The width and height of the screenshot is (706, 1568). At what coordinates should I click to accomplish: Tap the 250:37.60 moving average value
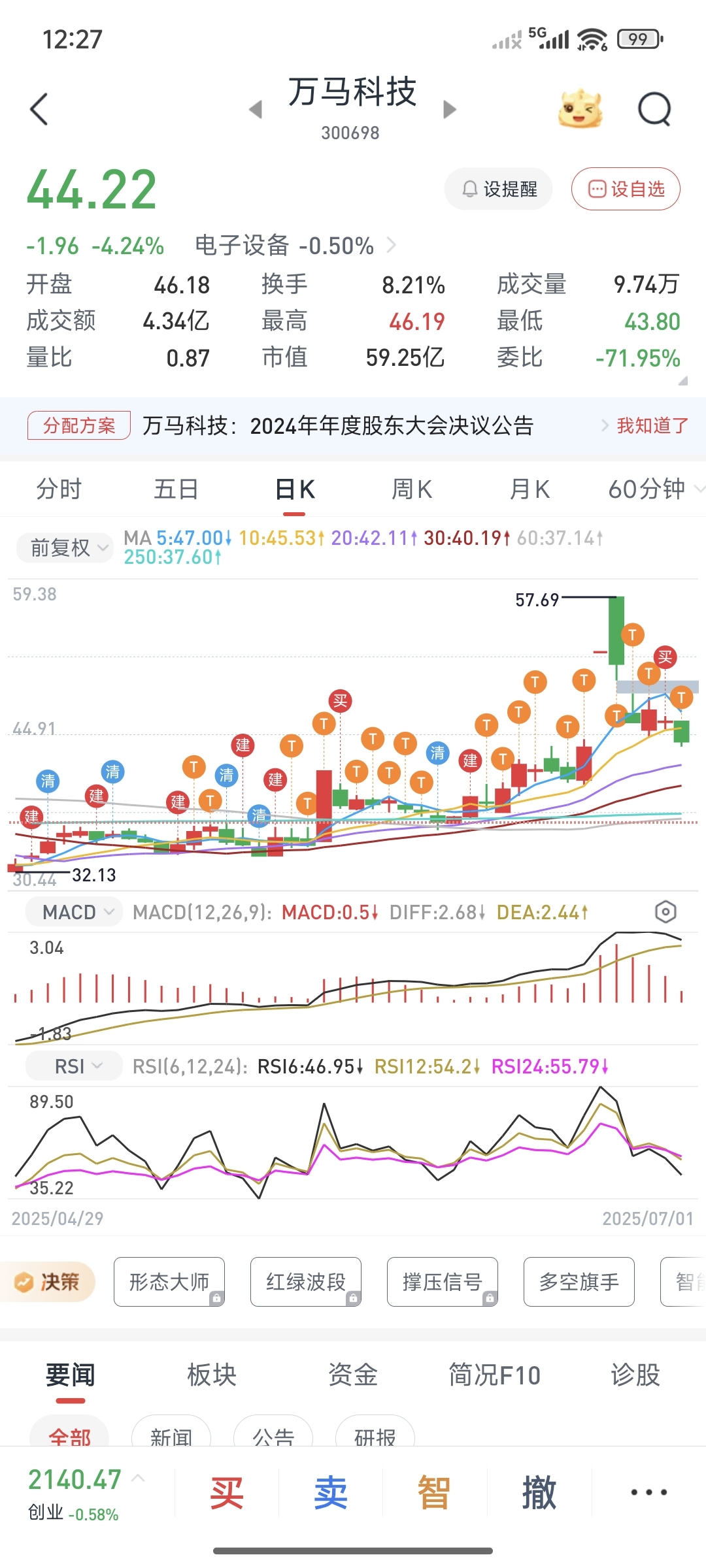click(173, 557)
